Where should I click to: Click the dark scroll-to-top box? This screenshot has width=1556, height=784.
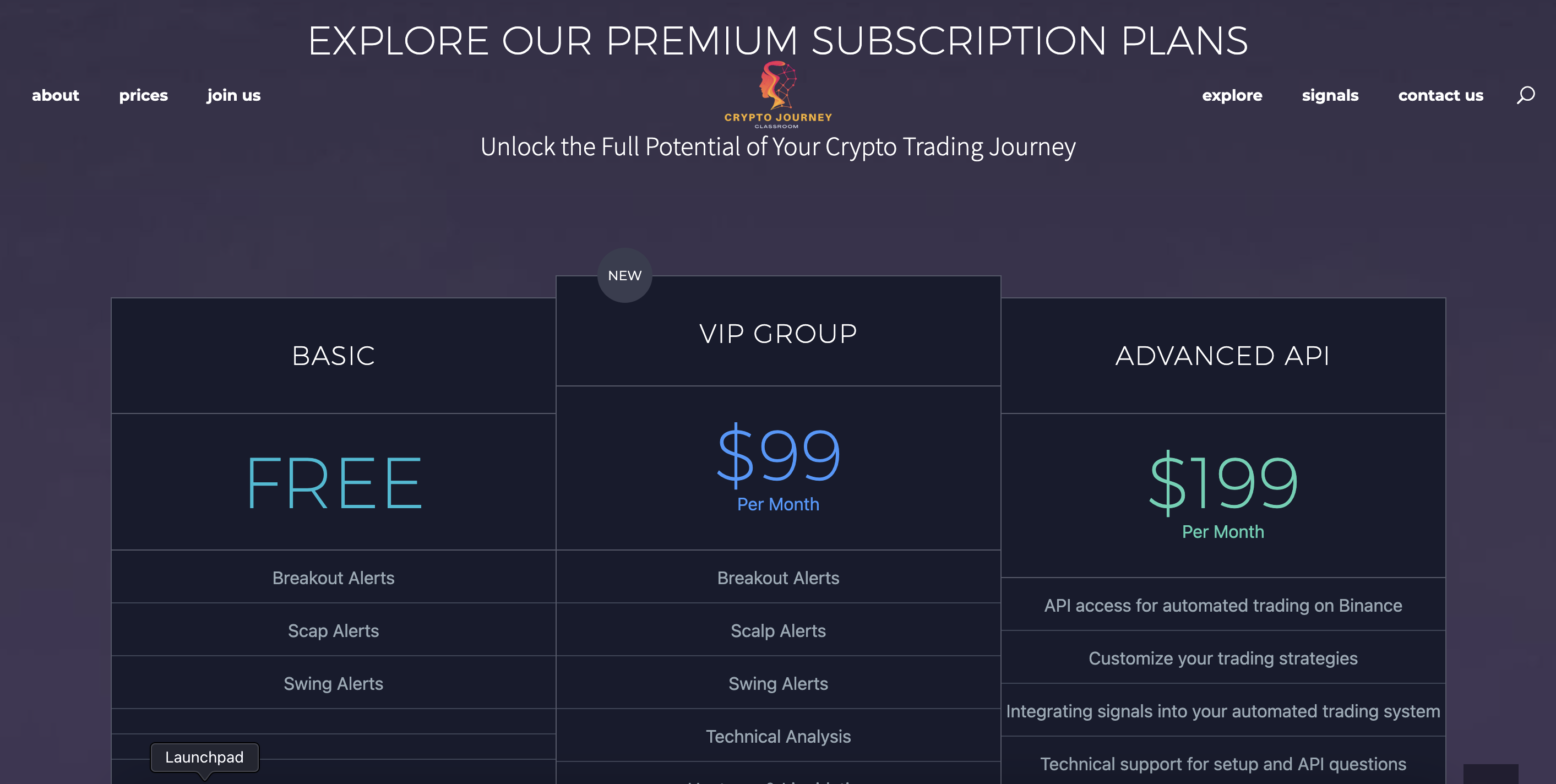pyautogui.click(x=1490, y=774)
